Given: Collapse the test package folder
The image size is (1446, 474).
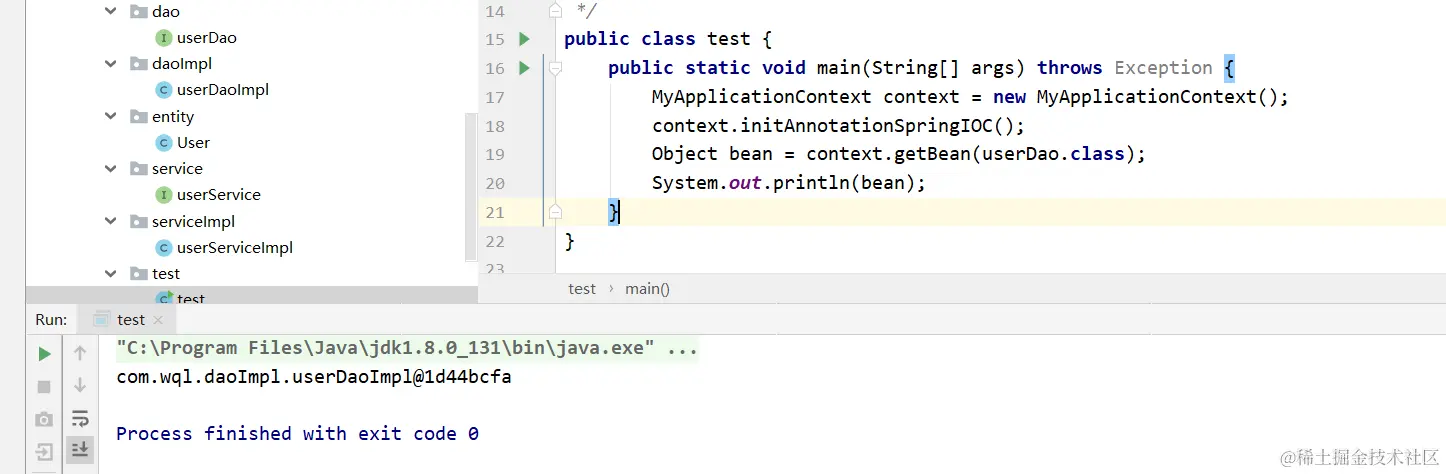Looking at the screenshot, I should click(111, 273).
